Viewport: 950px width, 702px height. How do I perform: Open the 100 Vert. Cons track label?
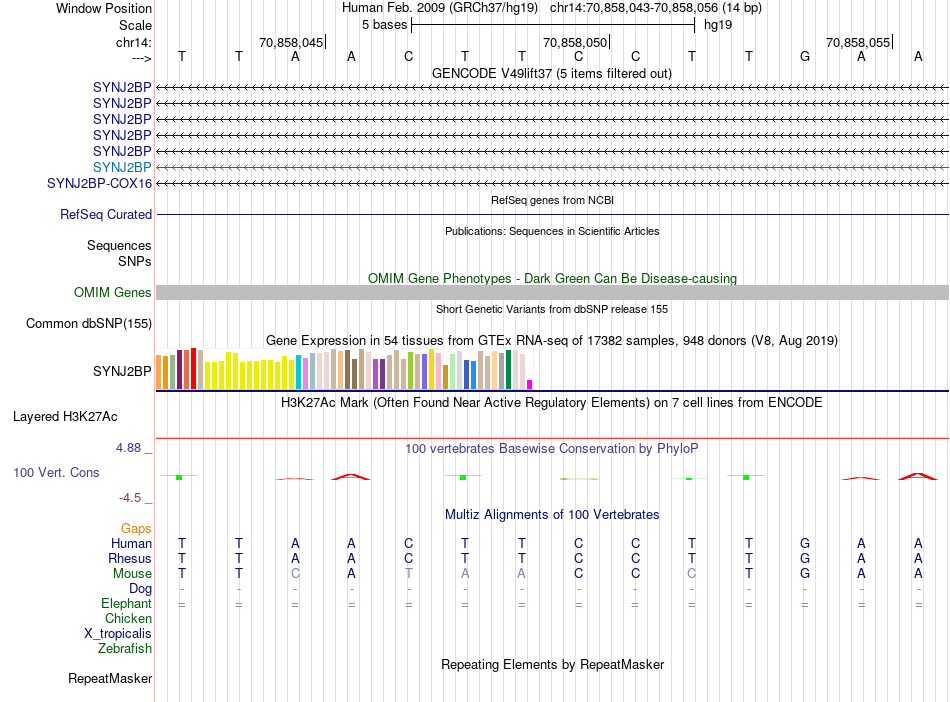point(56,472)
